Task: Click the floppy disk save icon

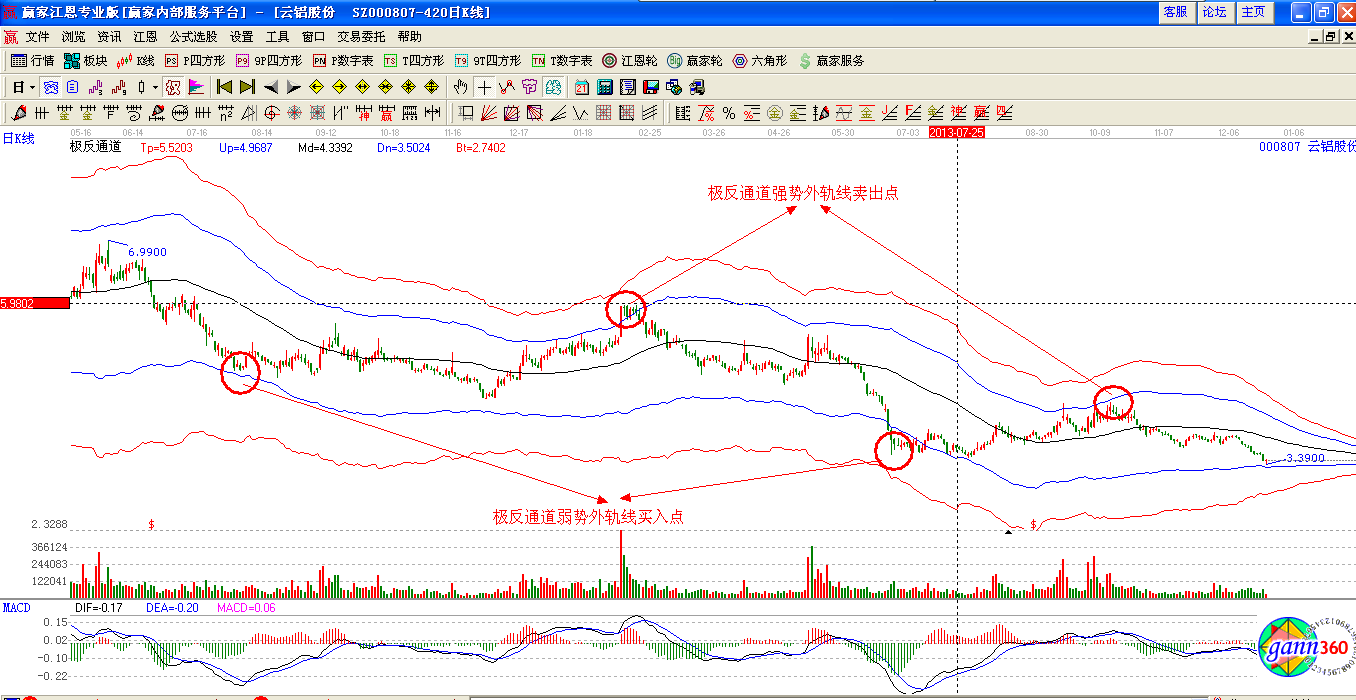Action: click(x=650, y=87)
